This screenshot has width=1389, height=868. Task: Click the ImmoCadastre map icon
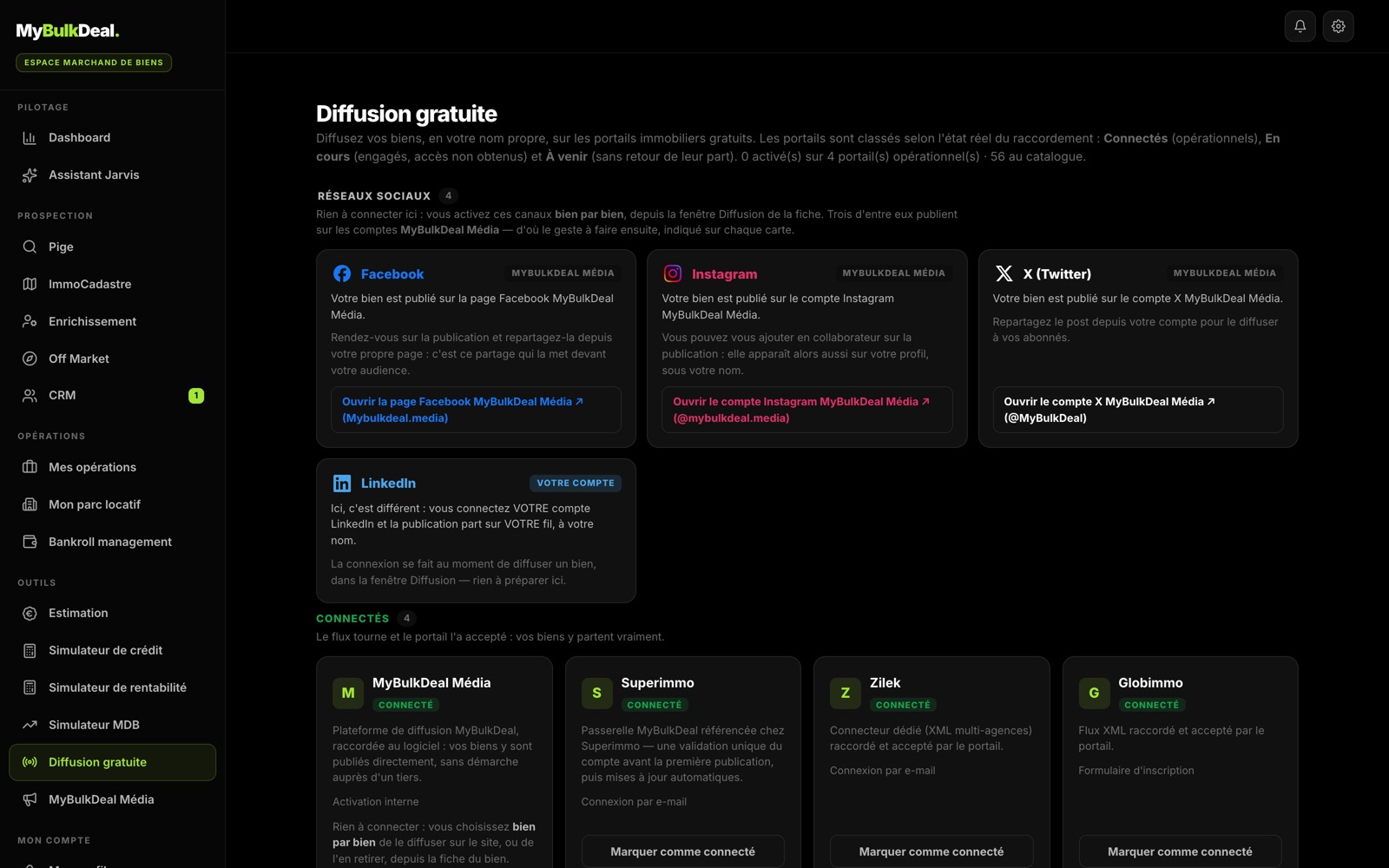click(x=30, y=284)
